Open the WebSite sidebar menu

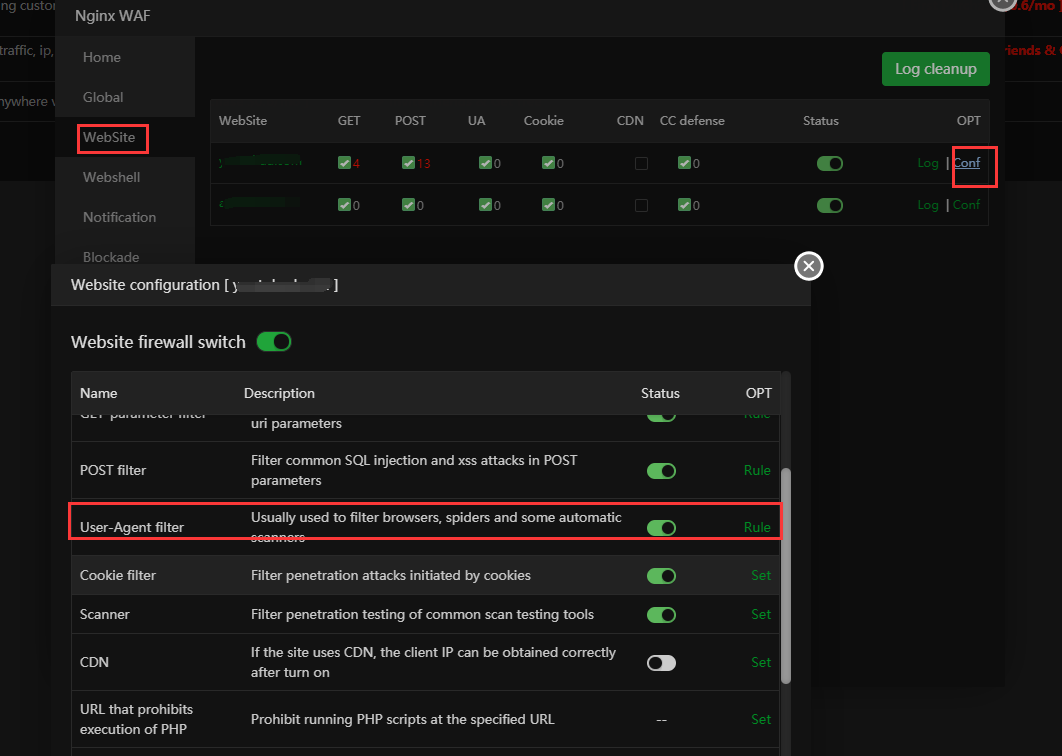(x=109, y=137)
